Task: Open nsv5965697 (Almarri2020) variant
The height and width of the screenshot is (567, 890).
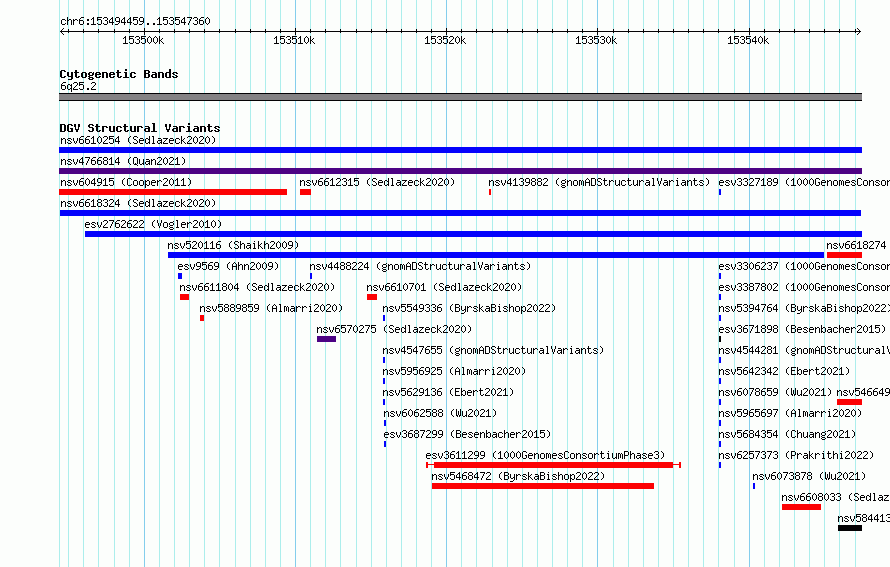Action: point(790,413)
